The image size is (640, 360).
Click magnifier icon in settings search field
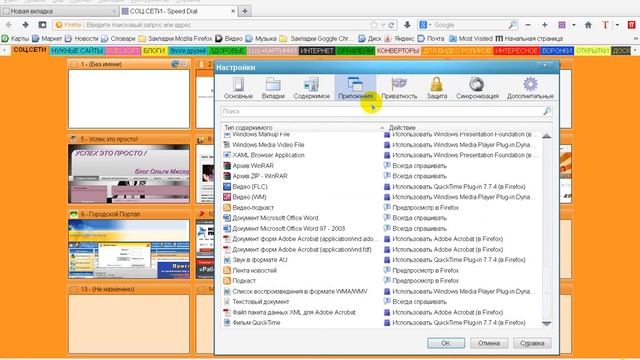coord(547,111)
